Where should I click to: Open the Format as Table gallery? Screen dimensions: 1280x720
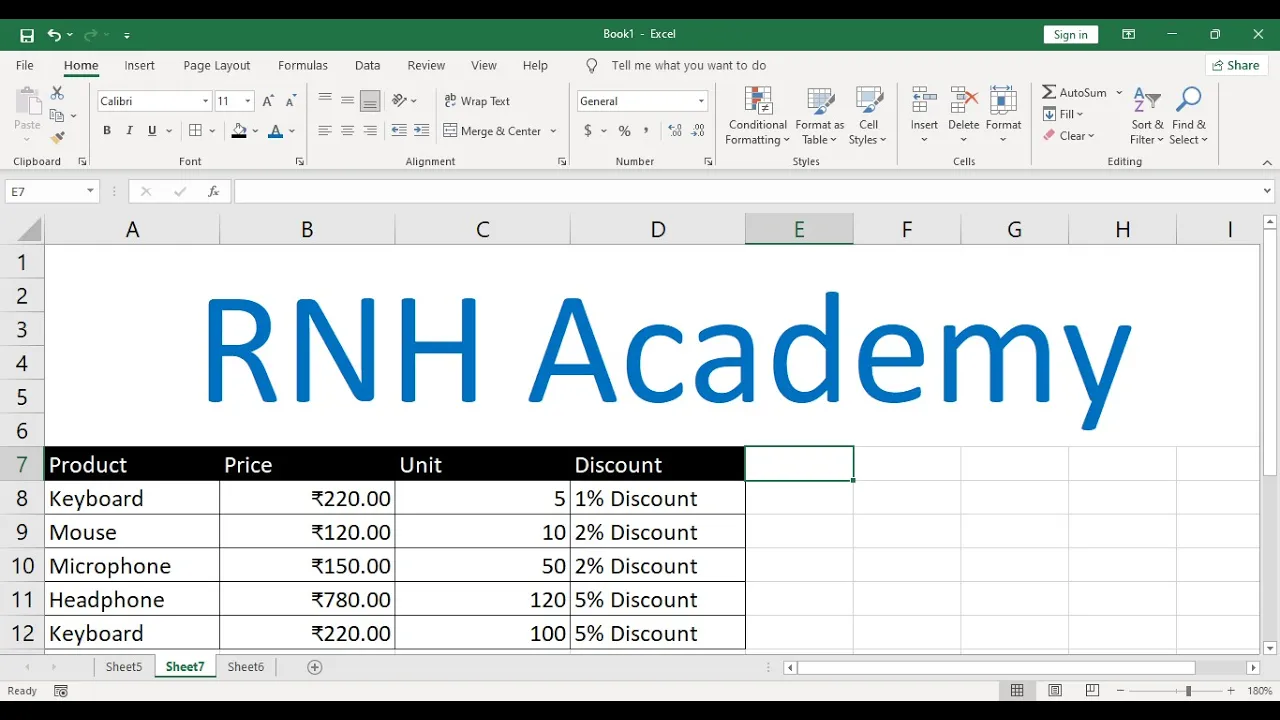pos(820,116)
